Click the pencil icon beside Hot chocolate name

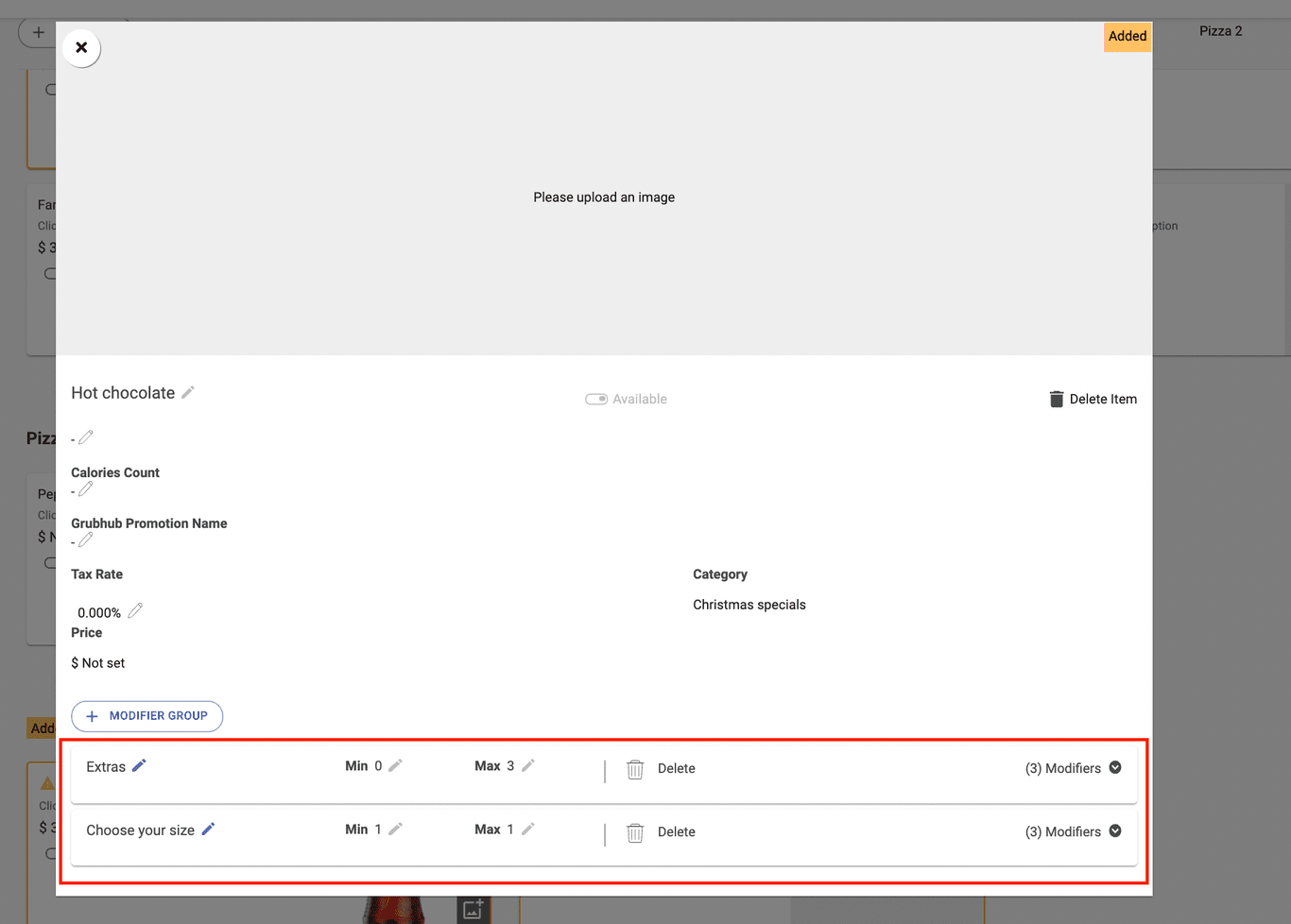pyautogui.click(x=188, y=392)
